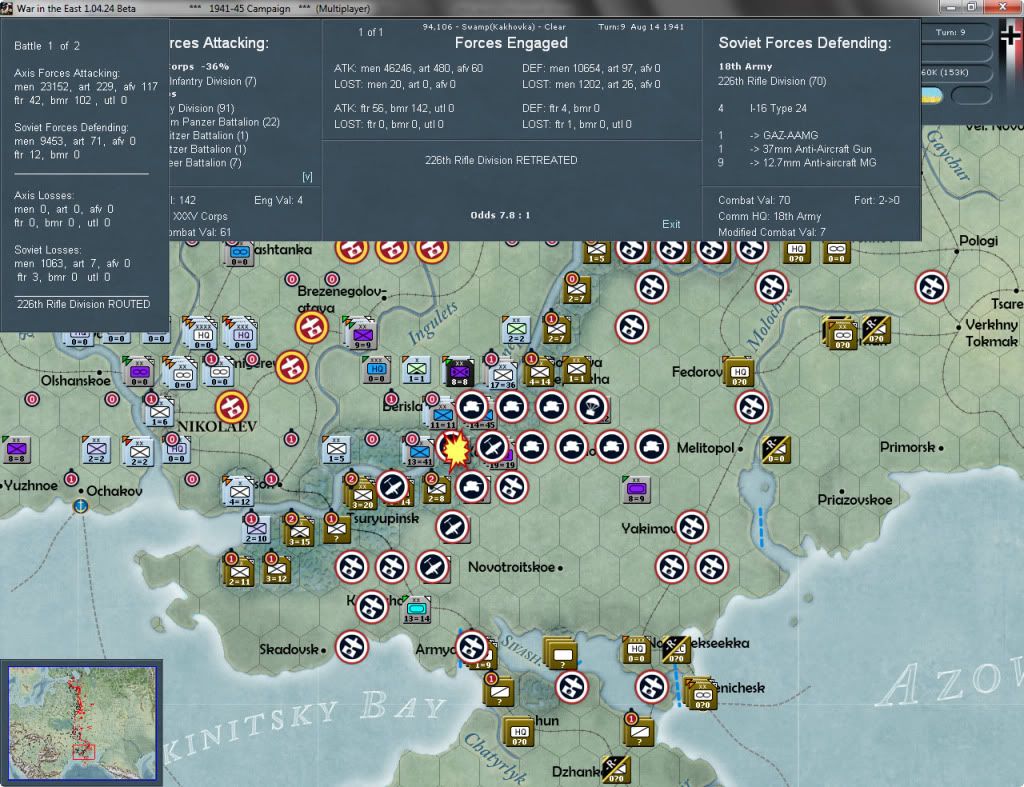Click the 8=9 purple panzer counter
The width and height of the screenshot is (1024, 787).
click(x=636, y=490)
